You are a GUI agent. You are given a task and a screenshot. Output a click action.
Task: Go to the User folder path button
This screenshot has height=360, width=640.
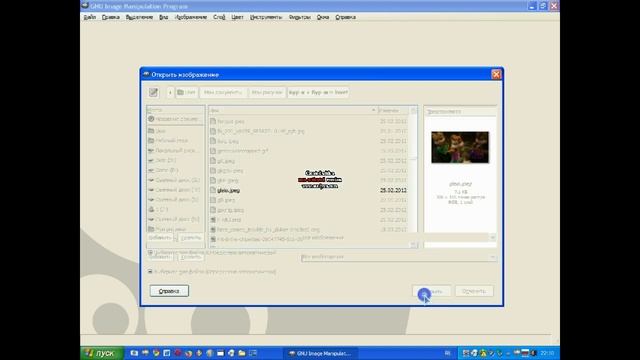point(187,93)
